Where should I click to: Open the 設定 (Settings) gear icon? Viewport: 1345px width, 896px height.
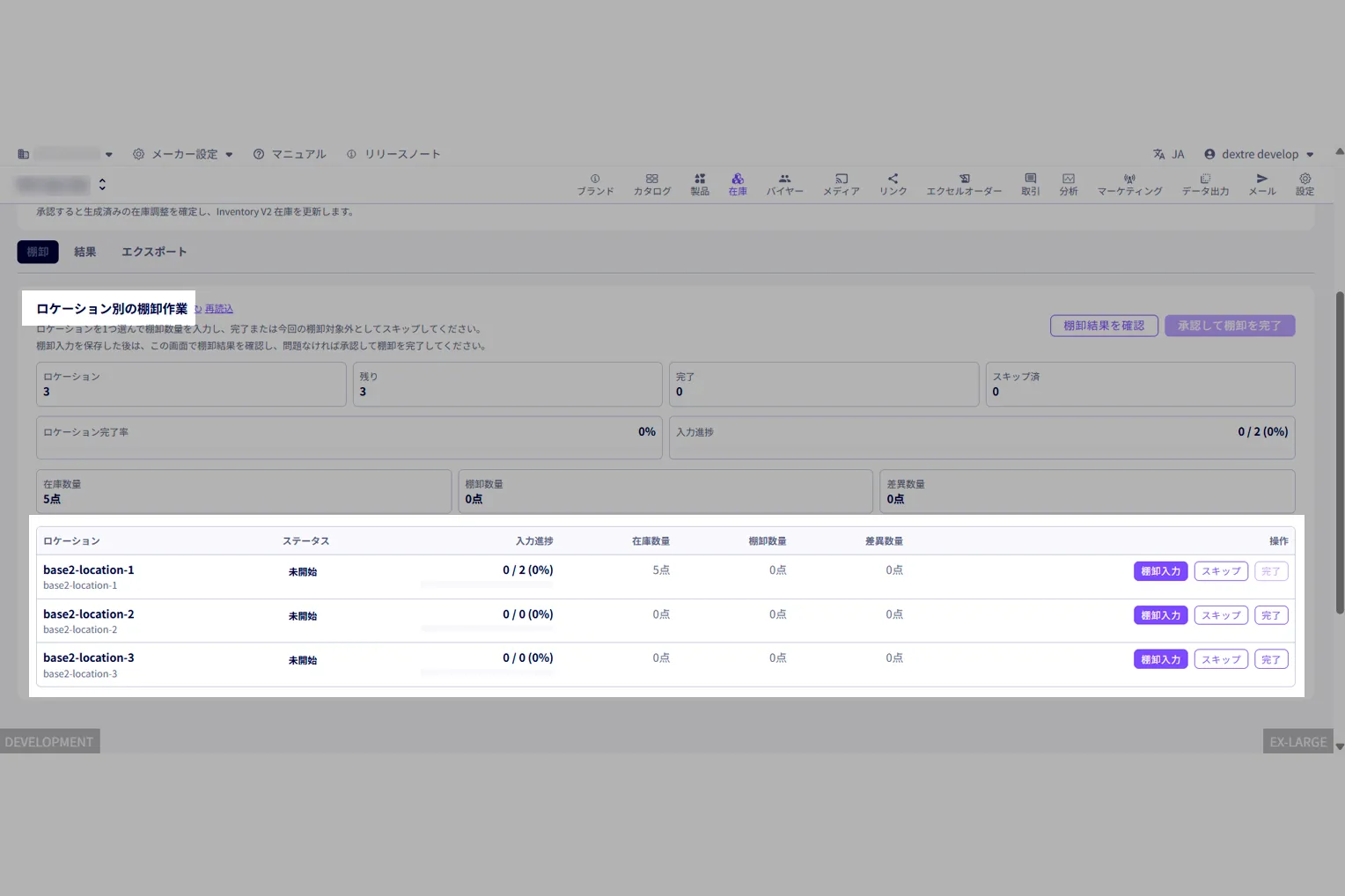pos(1305,184)
